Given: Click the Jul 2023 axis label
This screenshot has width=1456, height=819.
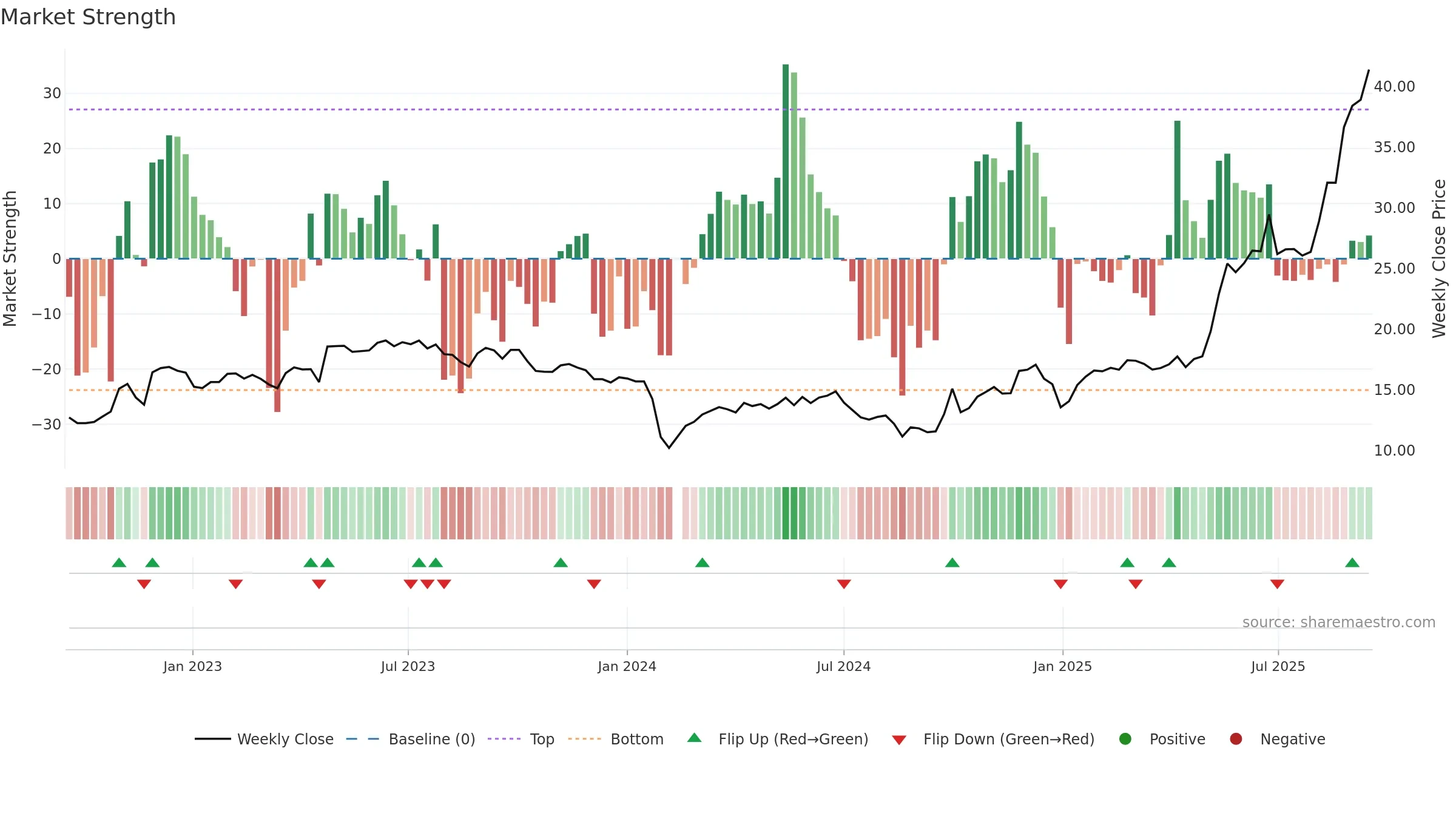Looking at the screenshot, I should [x=408, y=667].
